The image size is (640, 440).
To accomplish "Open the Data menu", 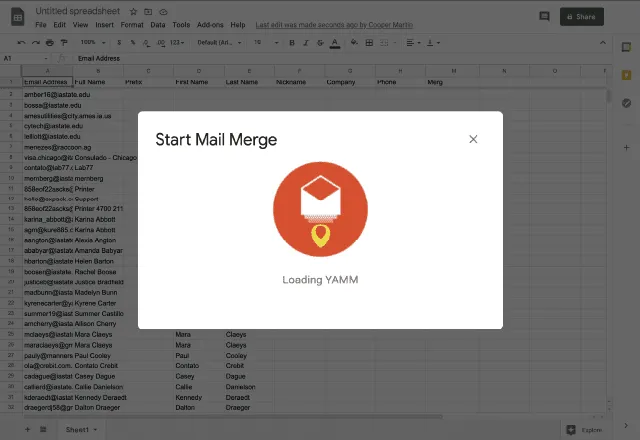I will [x=158, y=25].
